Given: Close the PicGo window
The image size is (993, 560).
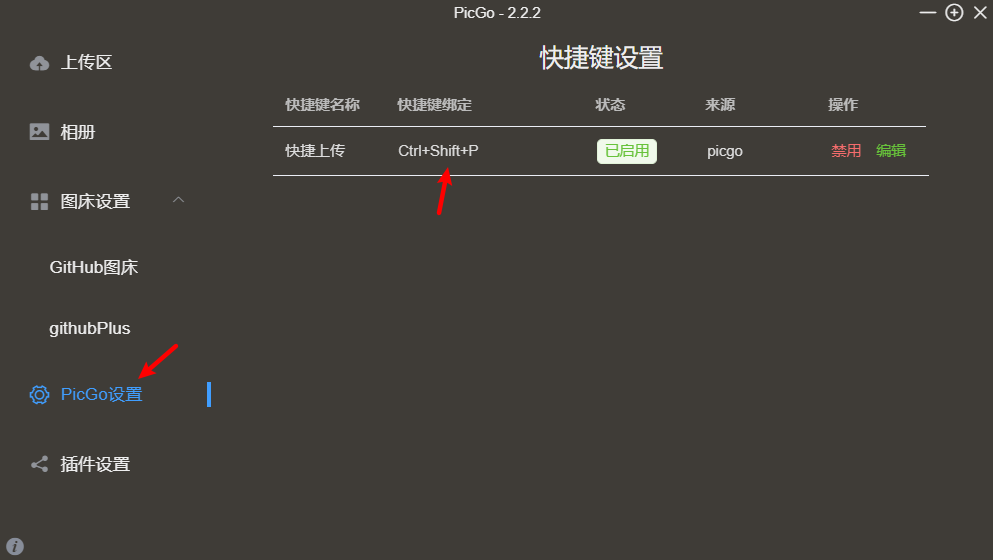Looking at the screenshot, I should click(x=980, y=13).
